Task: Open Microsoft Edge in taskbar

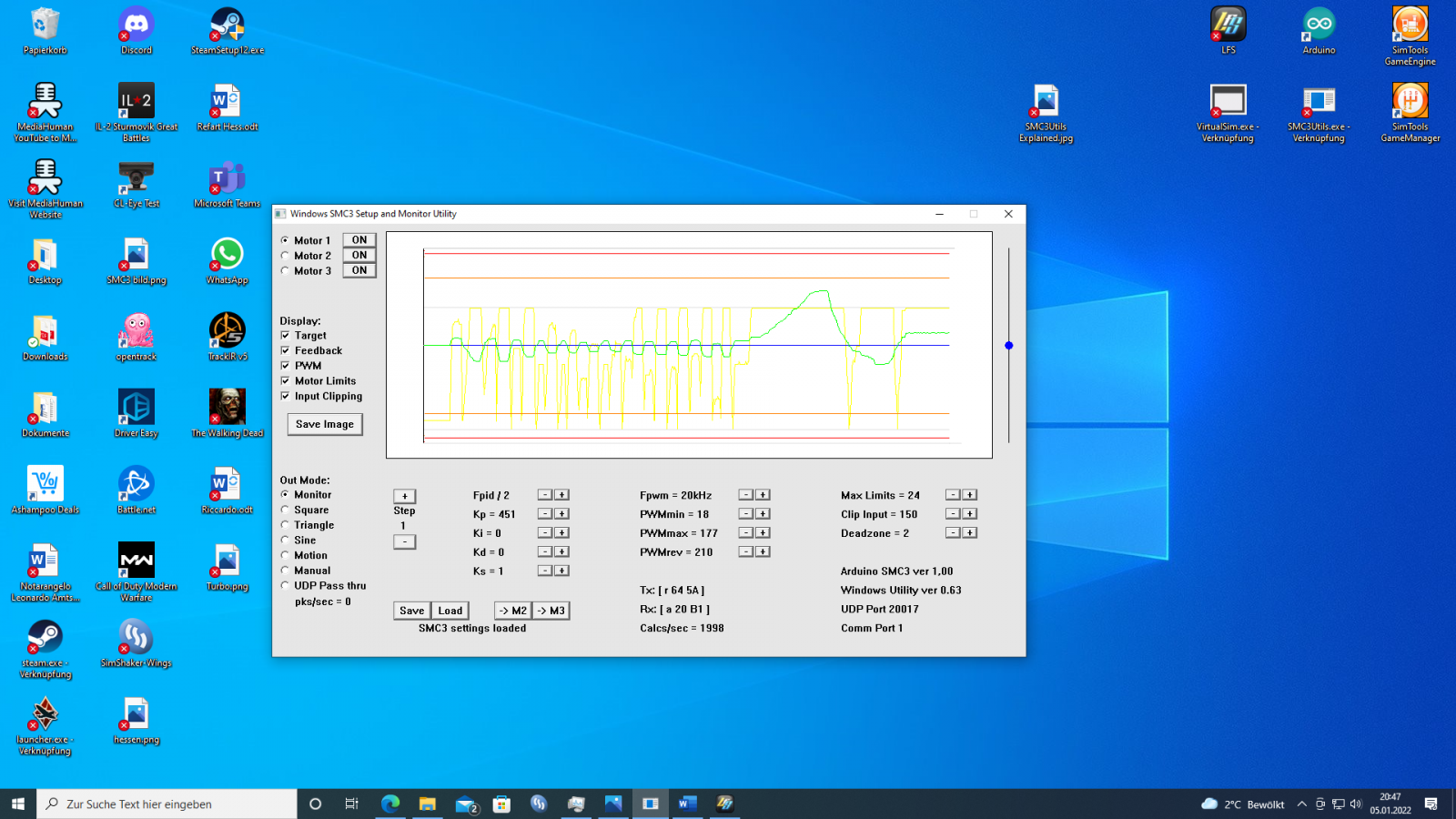Action: (x=390, y=804)
